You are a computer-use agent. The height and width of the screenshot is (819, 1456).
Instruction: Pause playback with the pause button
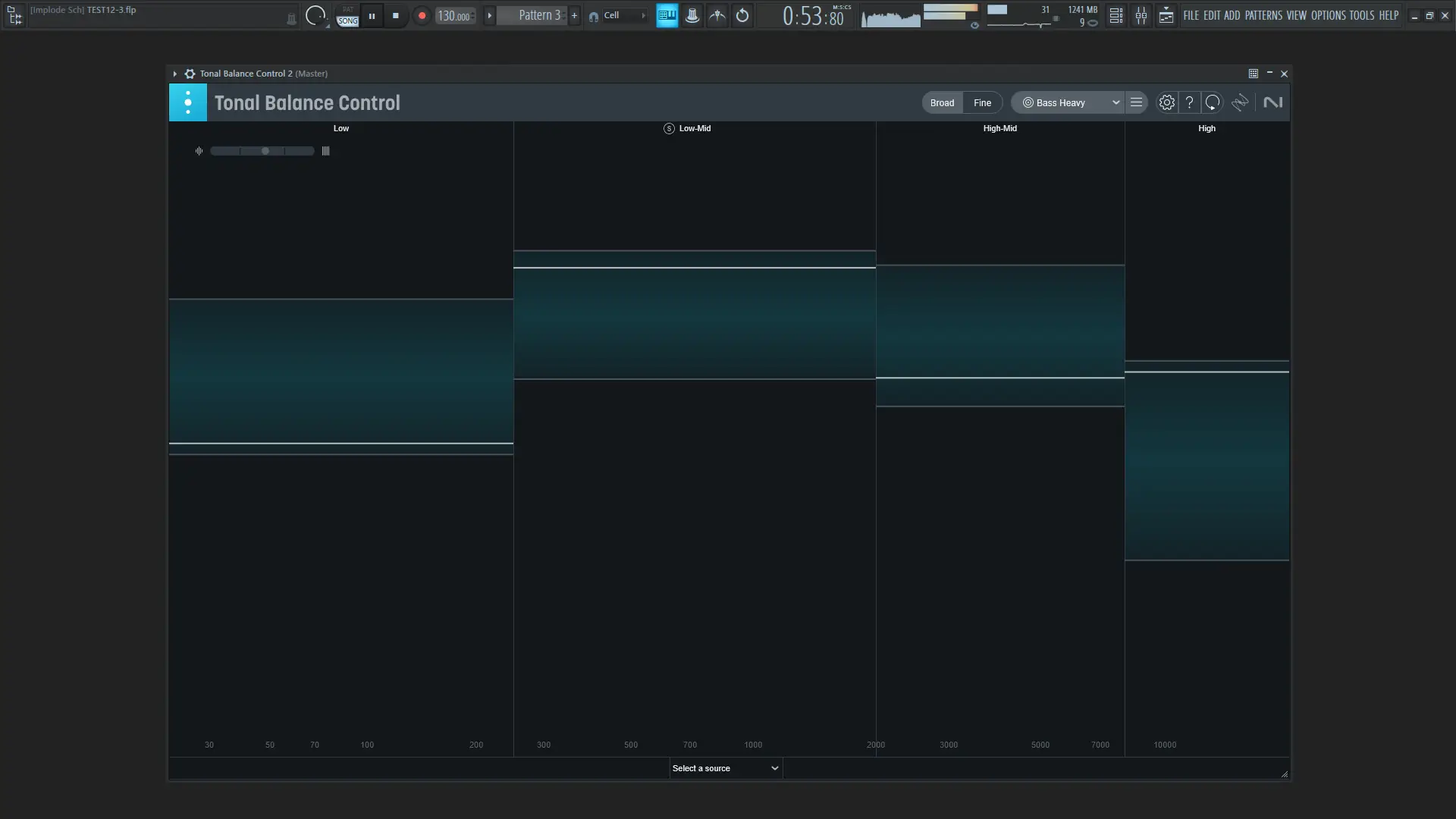372,15
